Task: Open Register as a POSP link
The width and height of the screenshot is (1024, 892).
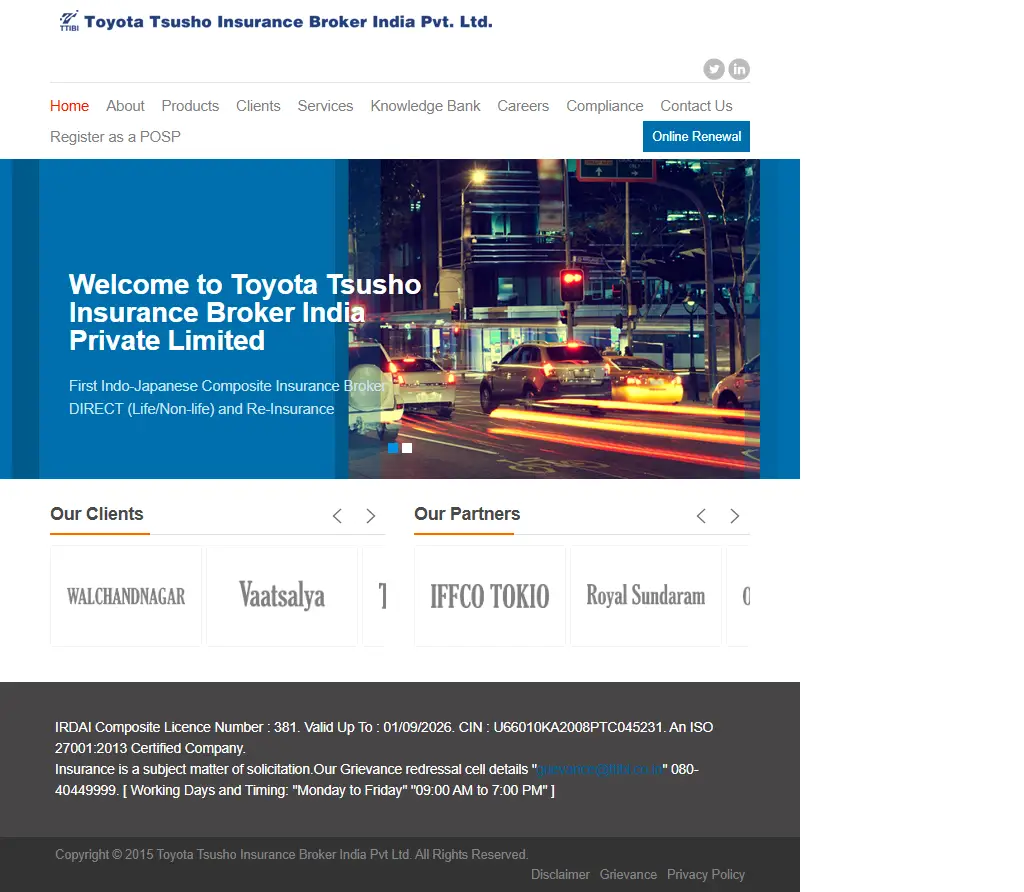Action: coord(116,136)
